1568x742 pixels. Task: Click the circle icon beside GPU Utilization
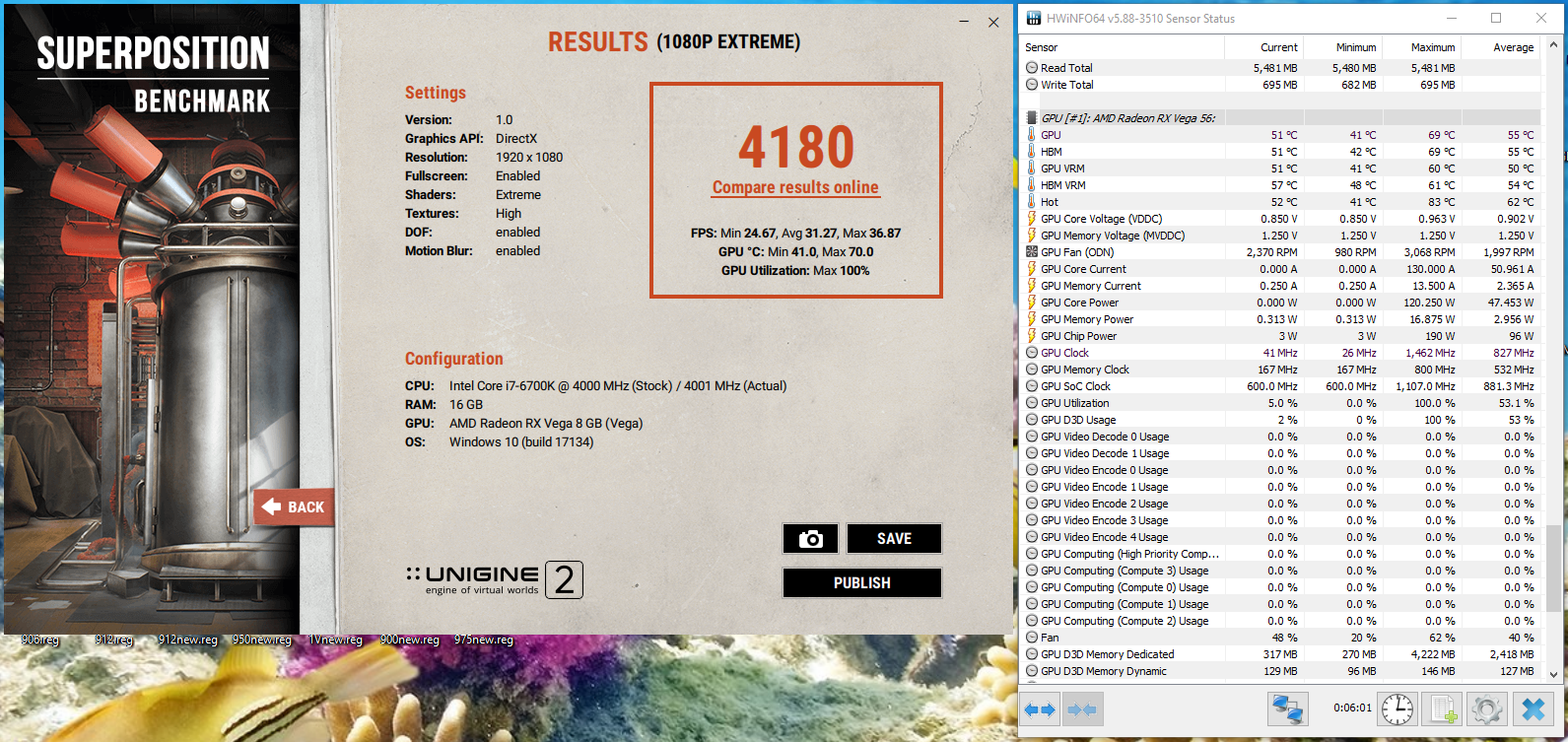pyautogui.click(x=1032, y=403)
